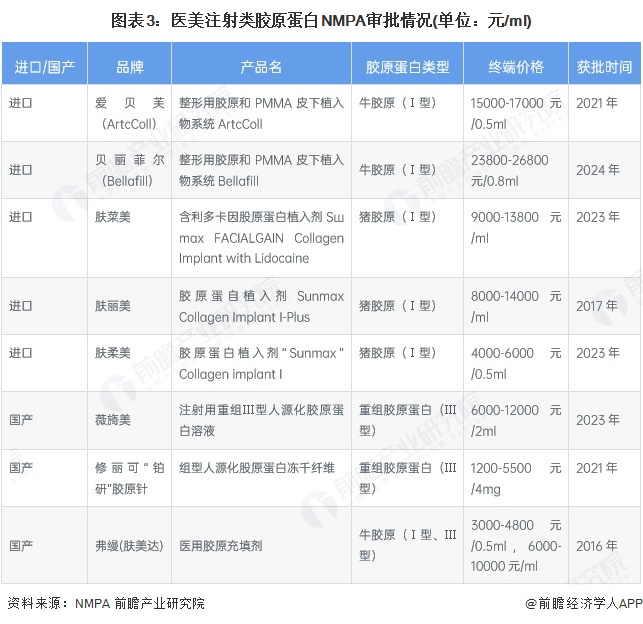Click source note '资料来源：NMPA 前瞻产业研究院'
The image size is (643, 624).
click(x=106, y=604)
